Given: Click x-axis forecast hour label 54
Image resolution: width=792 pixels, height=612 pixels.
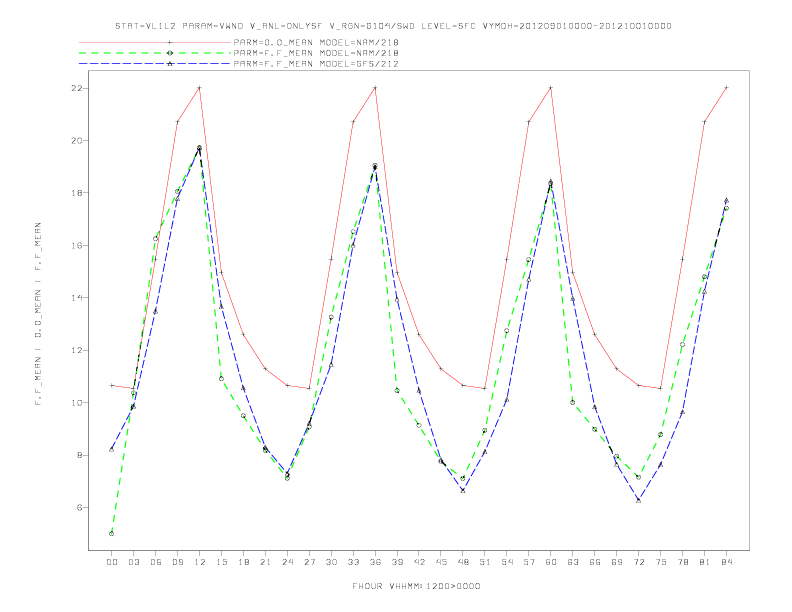Looking at the screenshot, I should [x=507, y=562].
